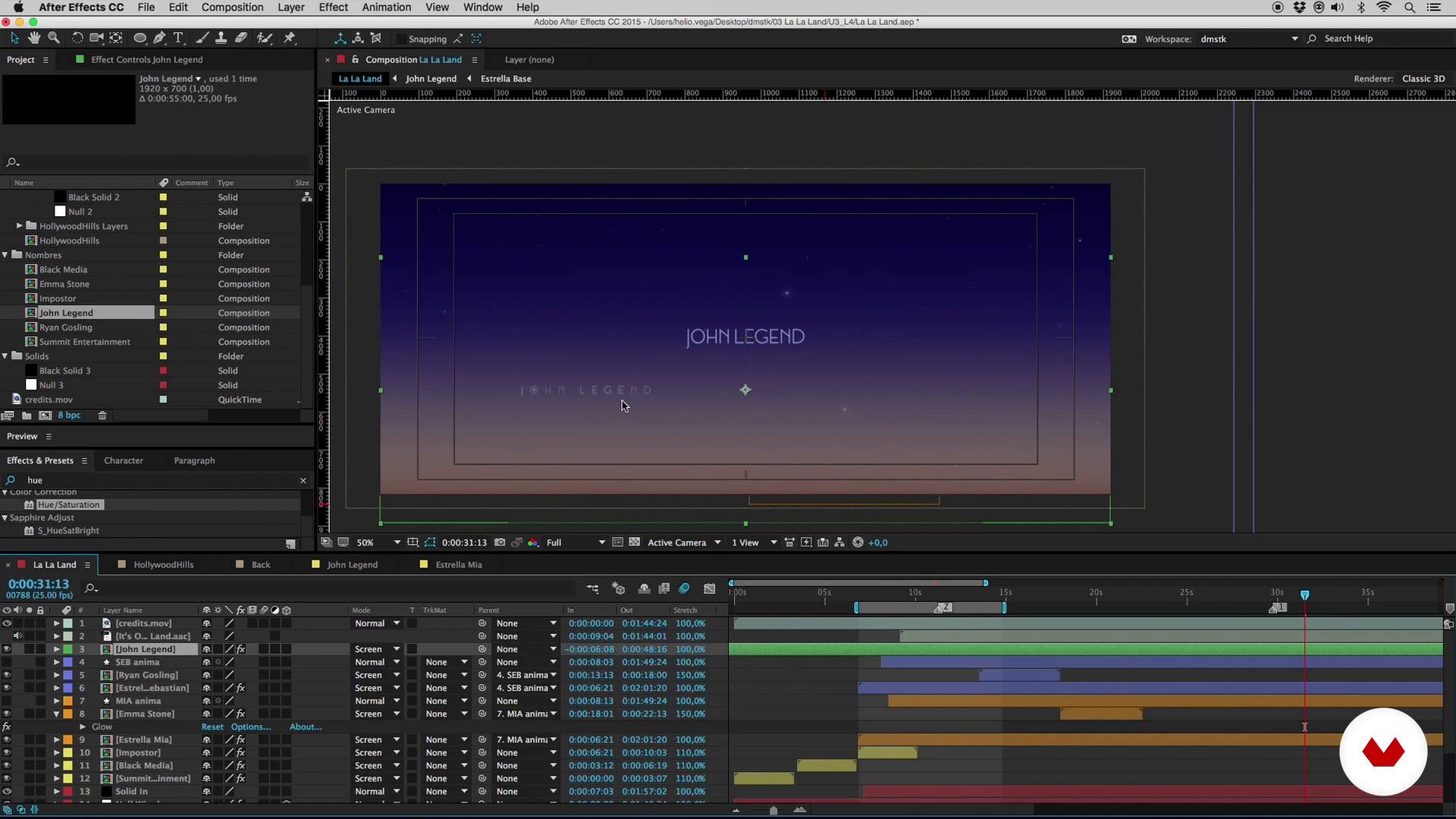This screenshot has height=819, width=1456.
Task: Open the Graph Editor icon
Action: click(x=709, y=588)
